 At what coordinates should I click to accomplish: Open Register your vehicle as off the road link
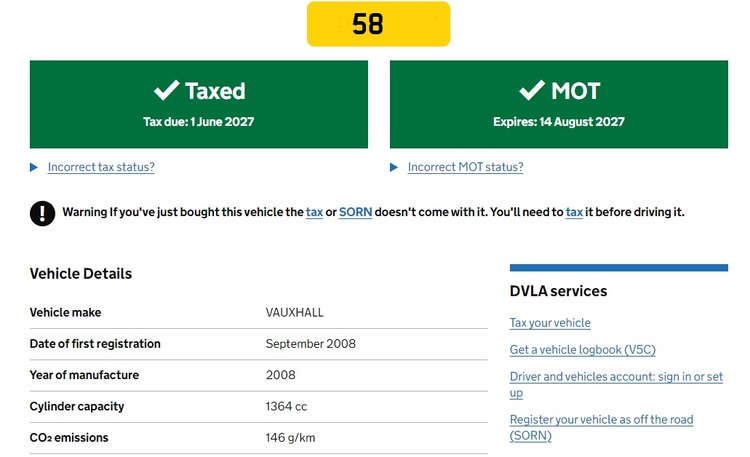click(601, 427)
